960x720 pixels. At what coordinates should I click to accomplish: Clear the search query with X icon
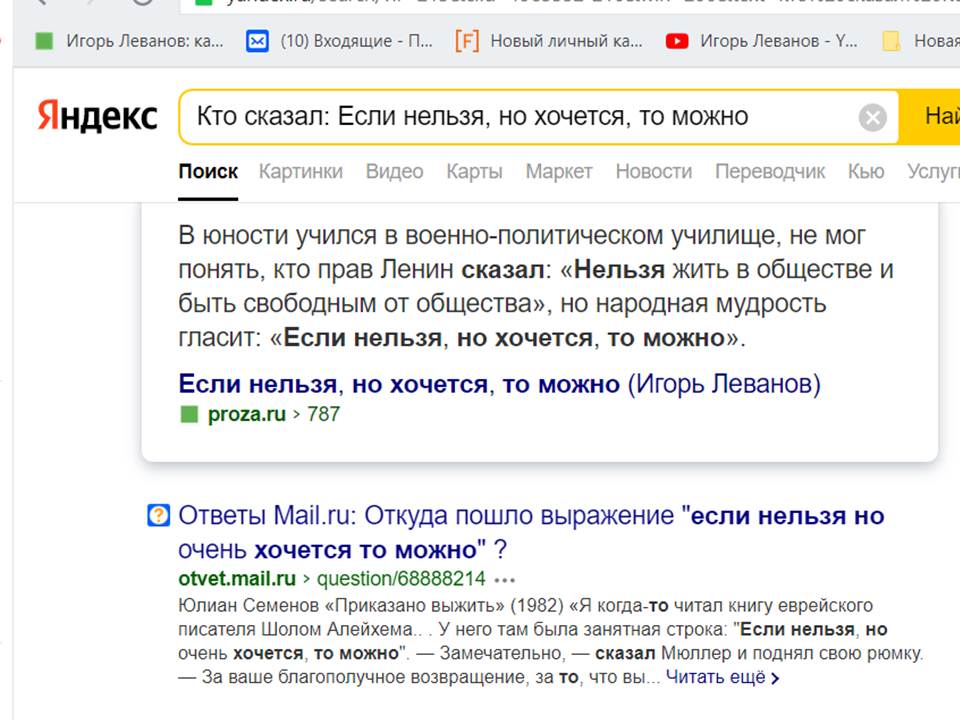click(872, 117)
